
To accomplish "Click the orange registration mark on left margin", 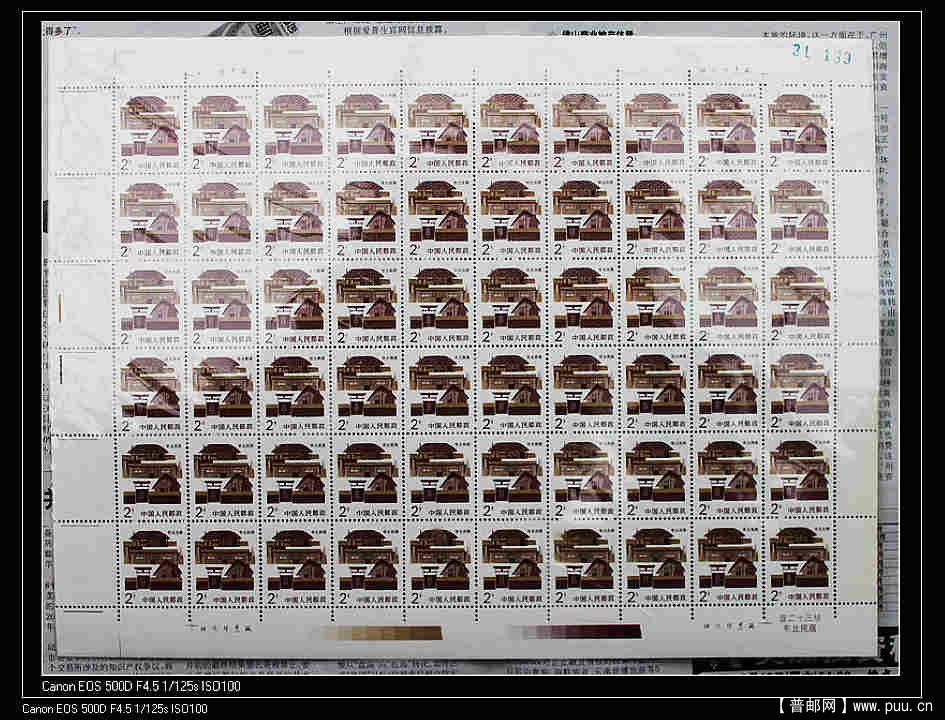I will [x=60, y=308].
